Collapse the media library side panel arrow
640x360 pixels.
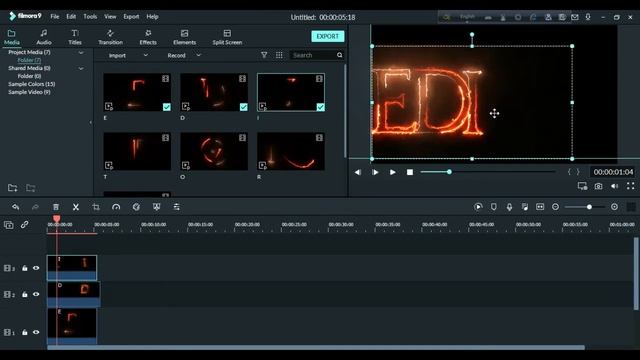91,122
